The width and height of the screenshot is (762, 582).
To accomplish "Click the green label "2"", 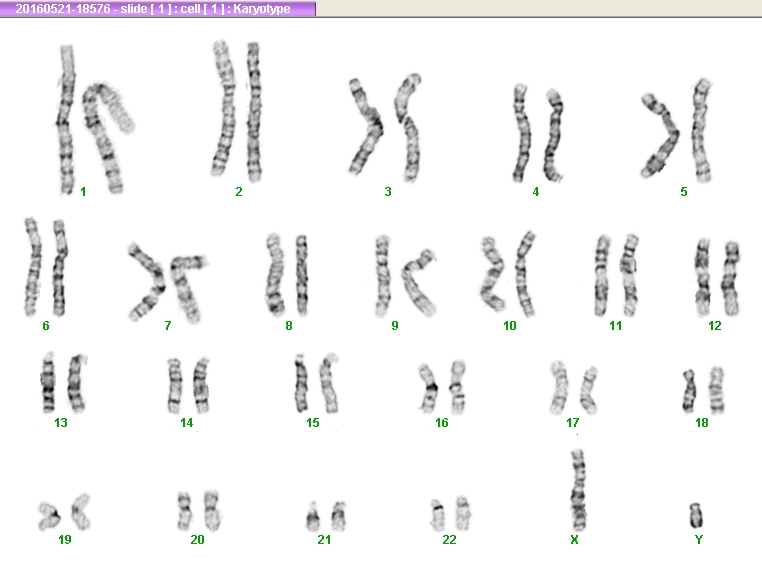I will coord(239,191).
